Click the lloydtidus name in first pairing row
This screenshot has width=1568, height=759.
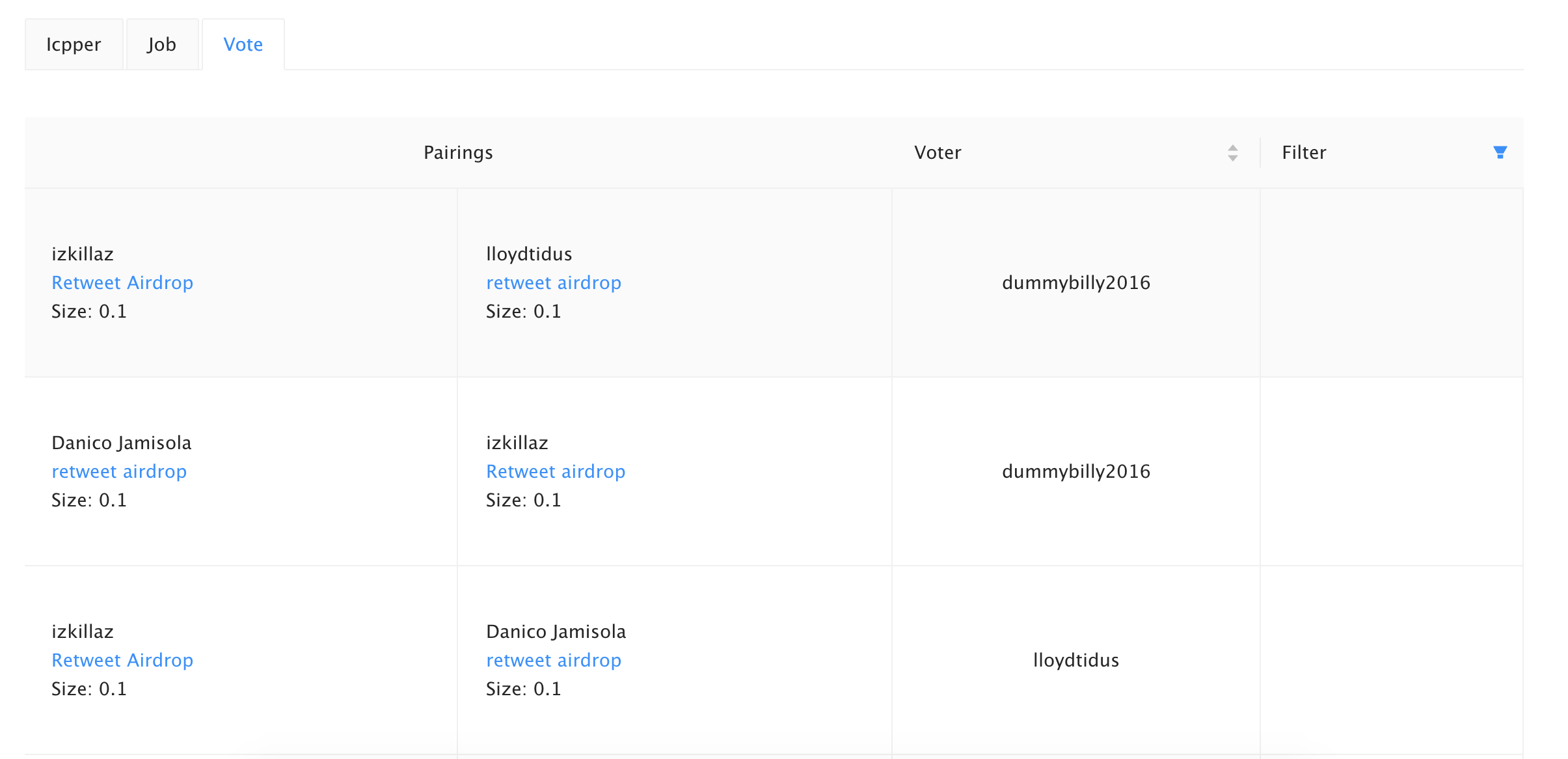coord(529,254)
